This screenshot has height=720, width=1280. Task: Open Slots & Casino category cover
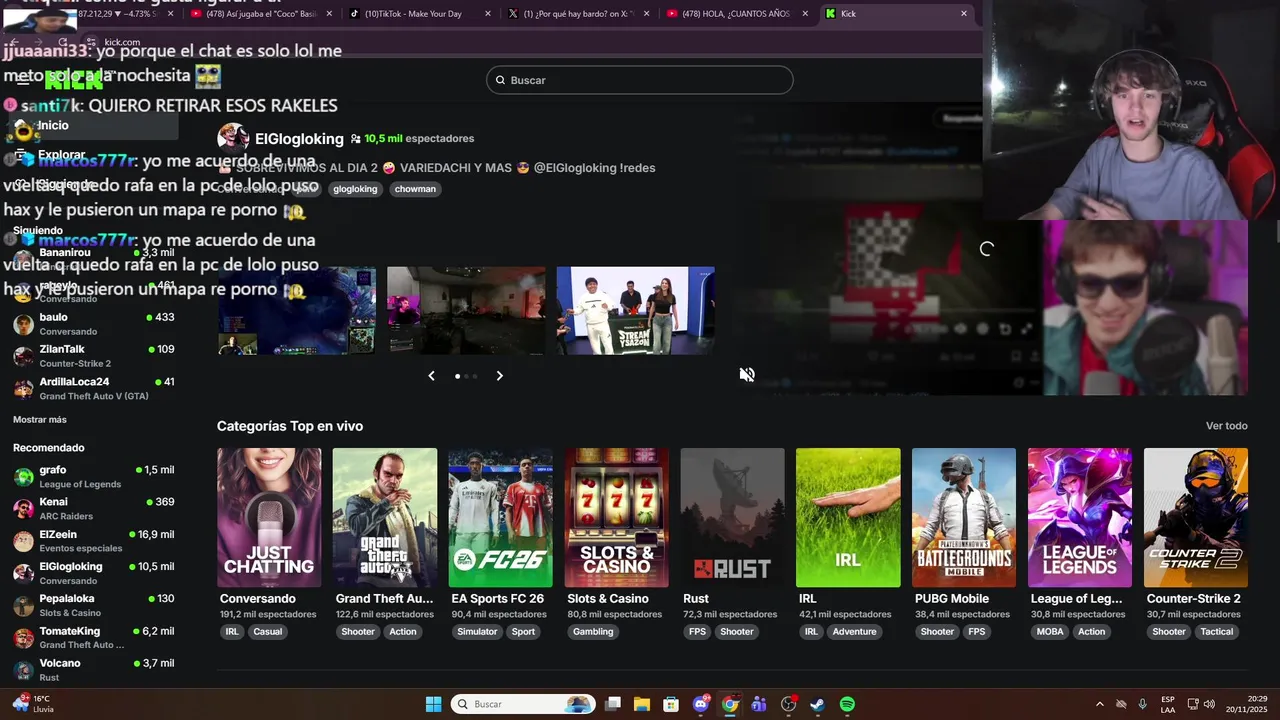[x=616, y=517]
